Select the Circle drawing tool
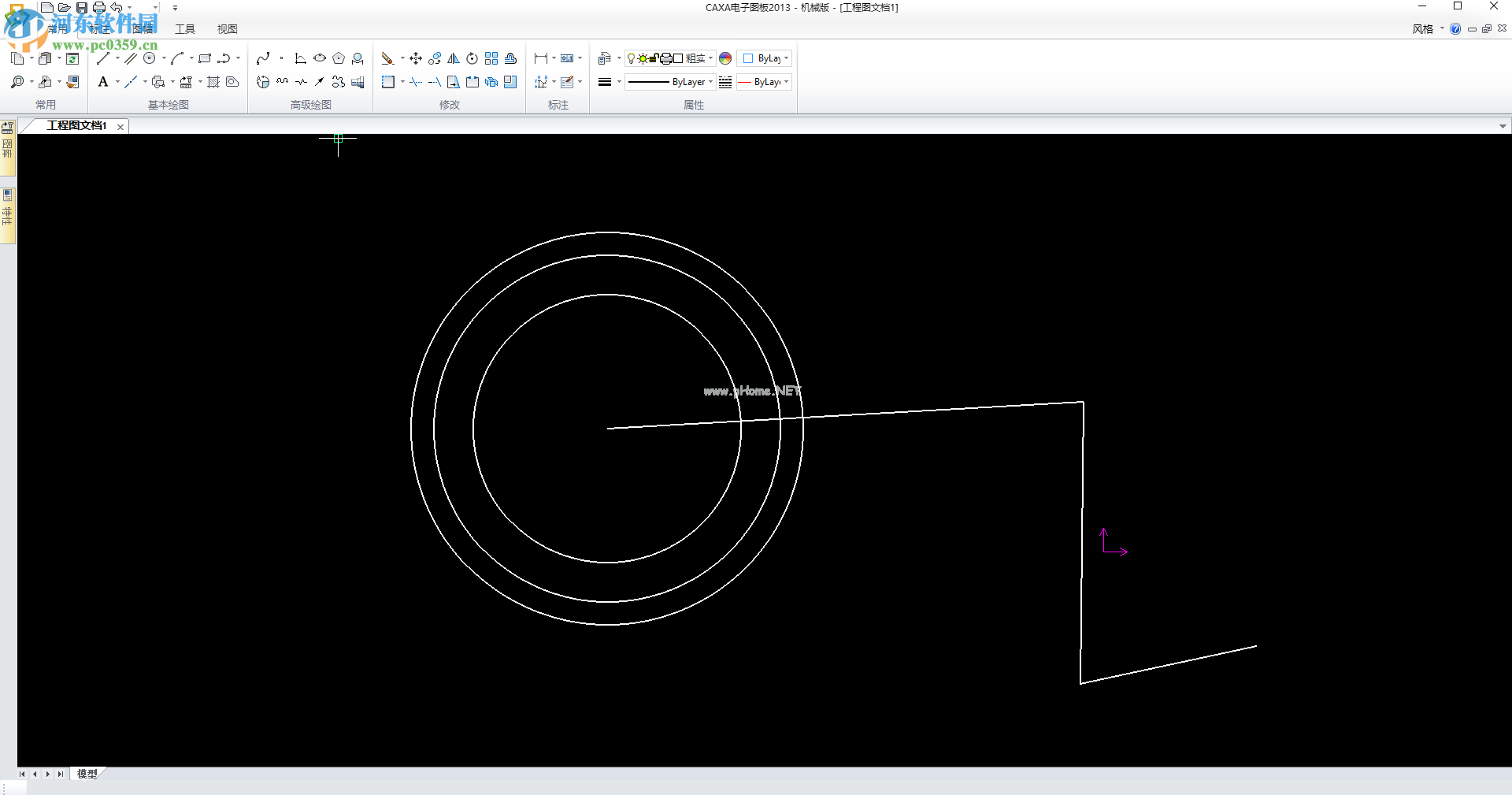Image resolution: width=1512 pixels, height=795 pixels. [149, 58]
